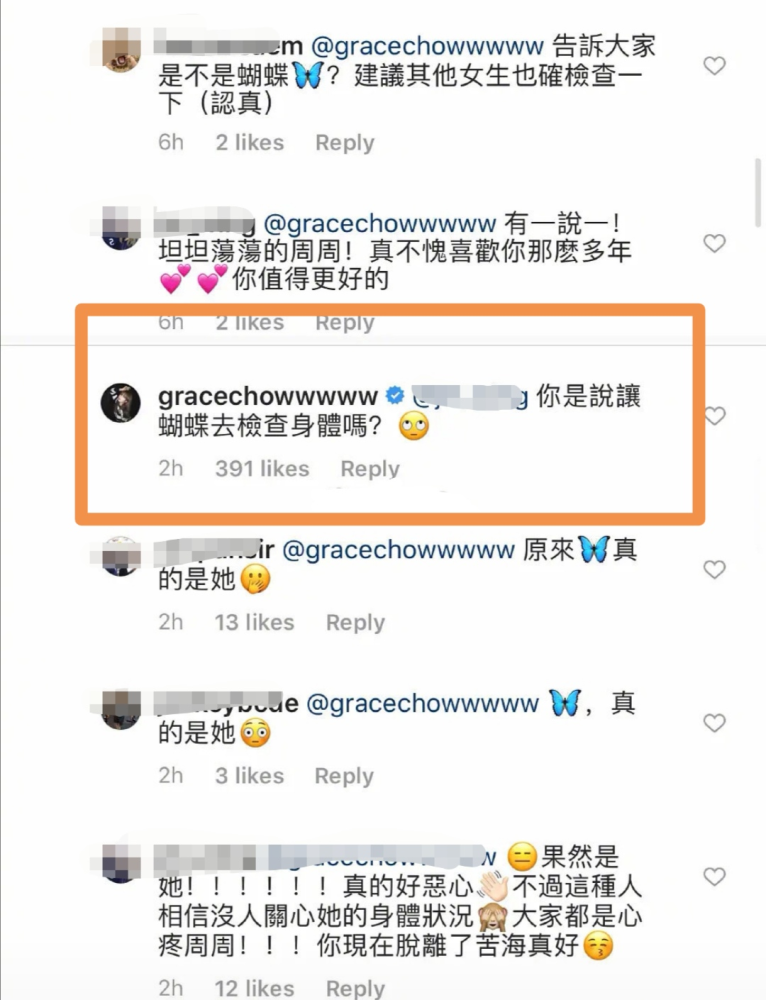View the 13 likes list
The image size is (766, 1000).
coord(254,622)
